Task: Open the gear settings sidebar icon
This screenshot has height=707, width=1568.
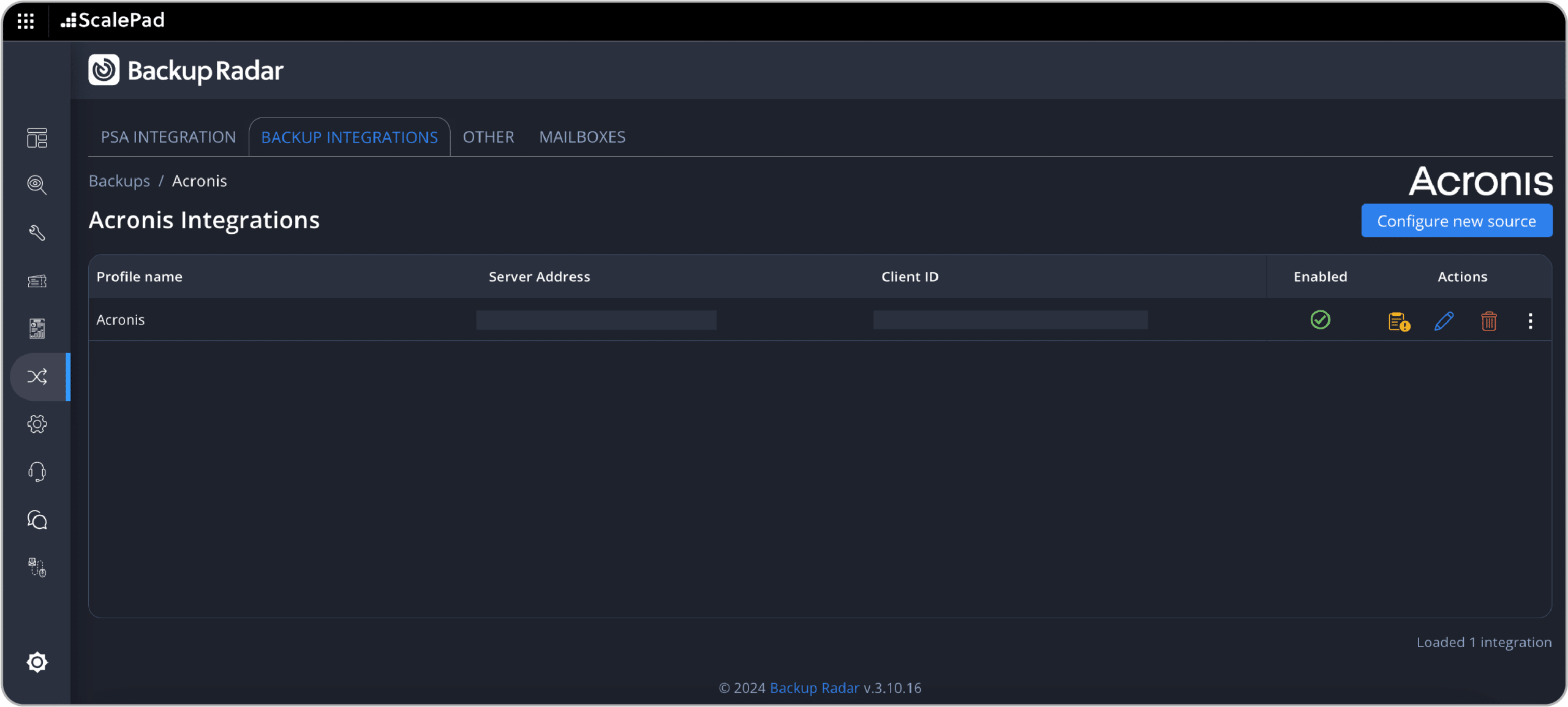Action: point(37,424)
